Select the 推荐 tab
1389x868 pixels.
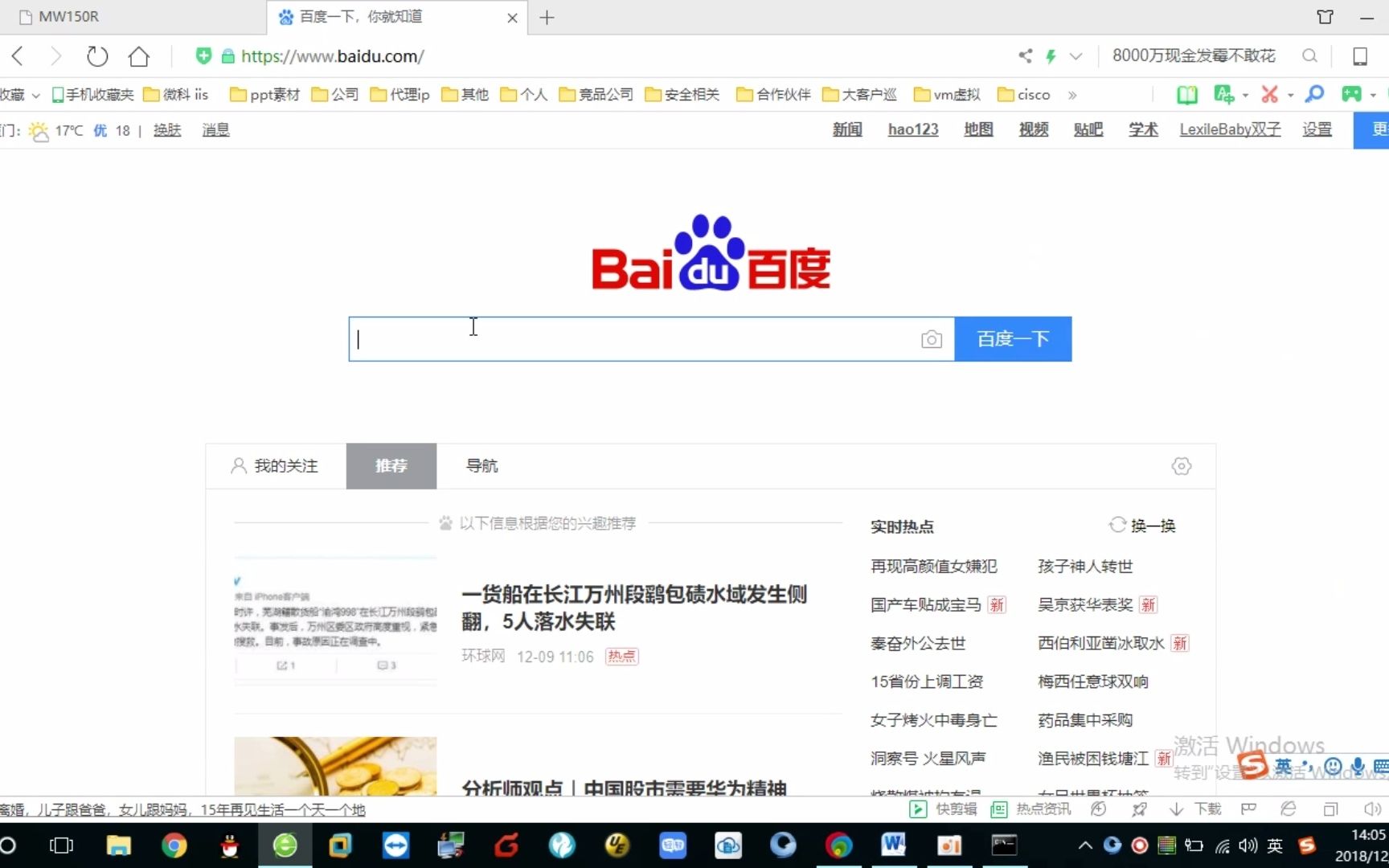pyautogui.click(x=391, y=466)
